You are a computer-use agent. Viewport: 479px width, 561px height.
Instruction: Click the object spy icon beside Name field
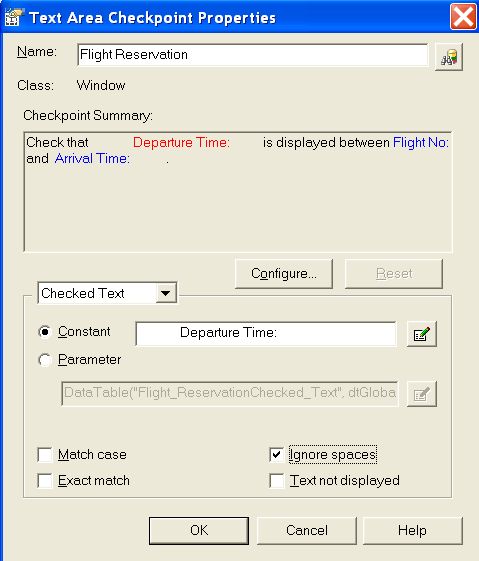449,57
